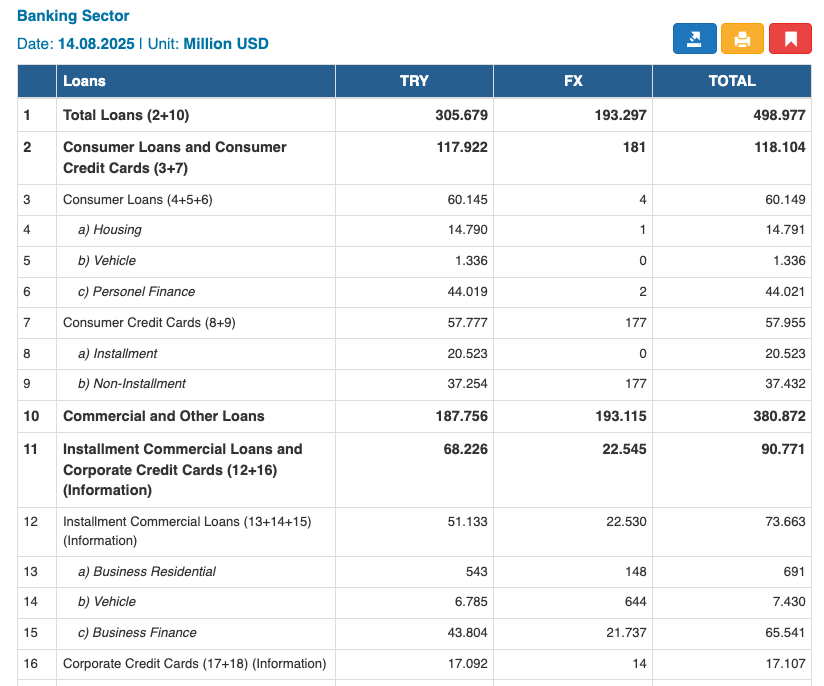Click the date value 14.08.2025
Viewport: 824px width, 686px height.
96,44
